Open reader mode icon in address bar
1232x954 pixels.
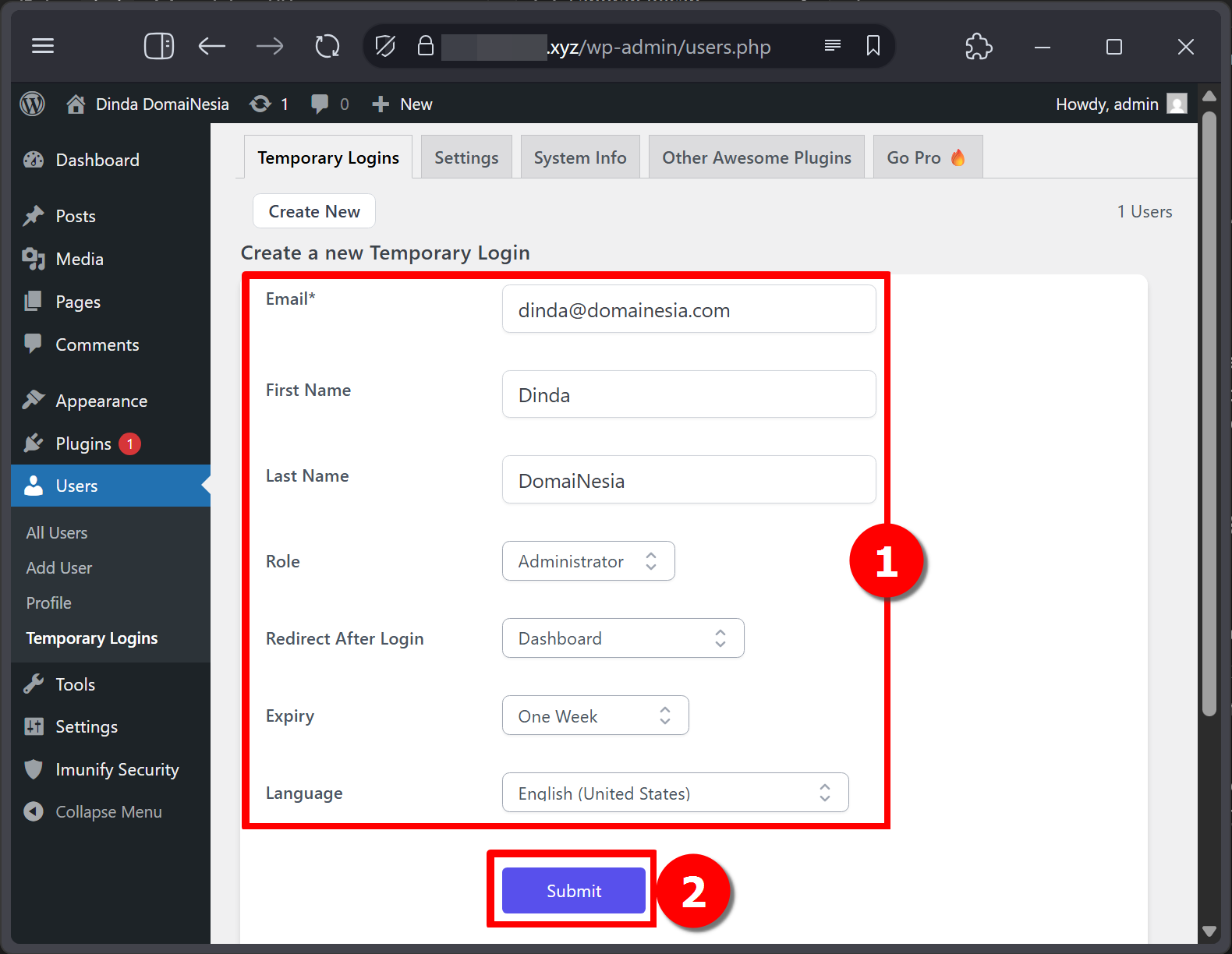(833, 45)
